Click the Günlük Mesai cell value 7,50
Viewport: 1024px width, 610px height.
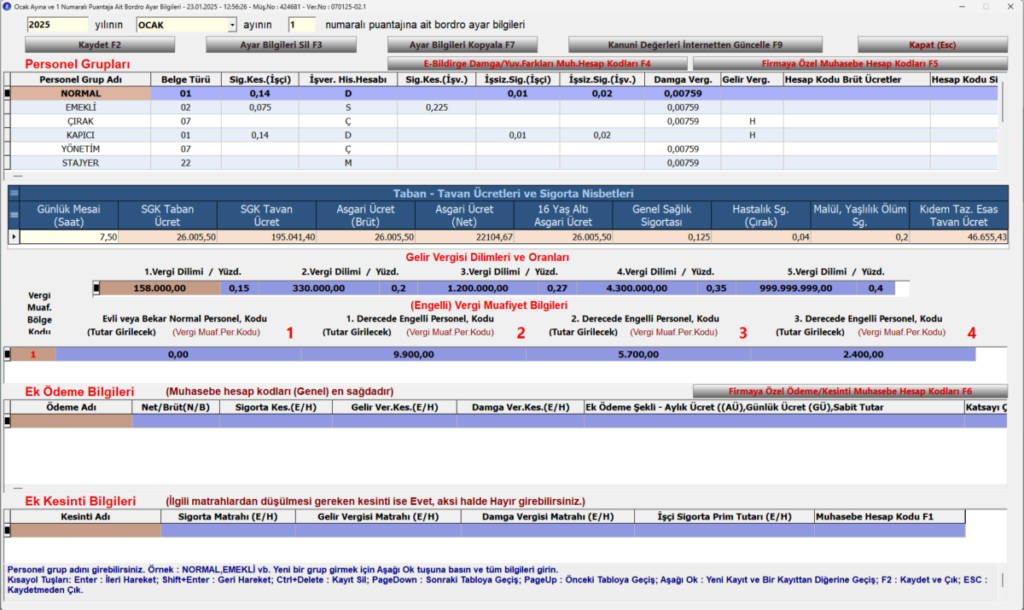(69, 236)
